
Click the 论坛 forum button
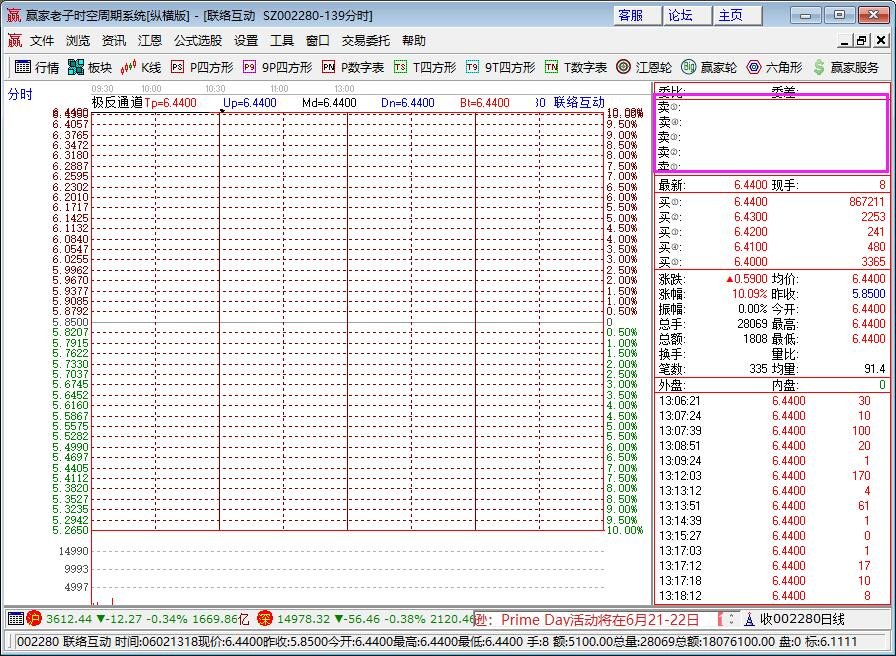tap(687, 15)
